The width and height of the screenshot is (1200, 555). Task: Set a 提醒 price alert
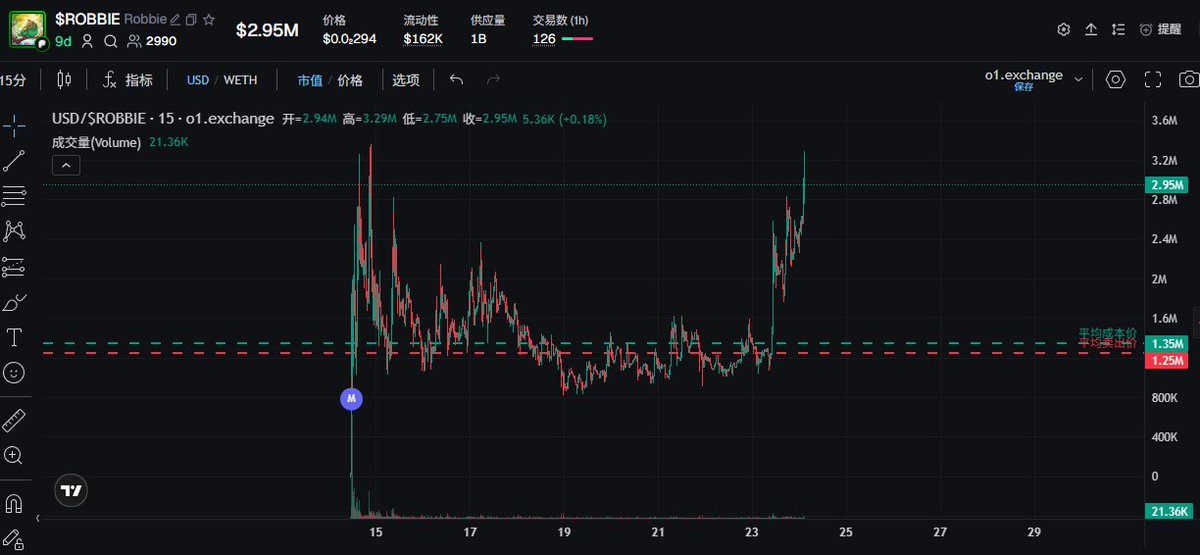(1160, 30)
